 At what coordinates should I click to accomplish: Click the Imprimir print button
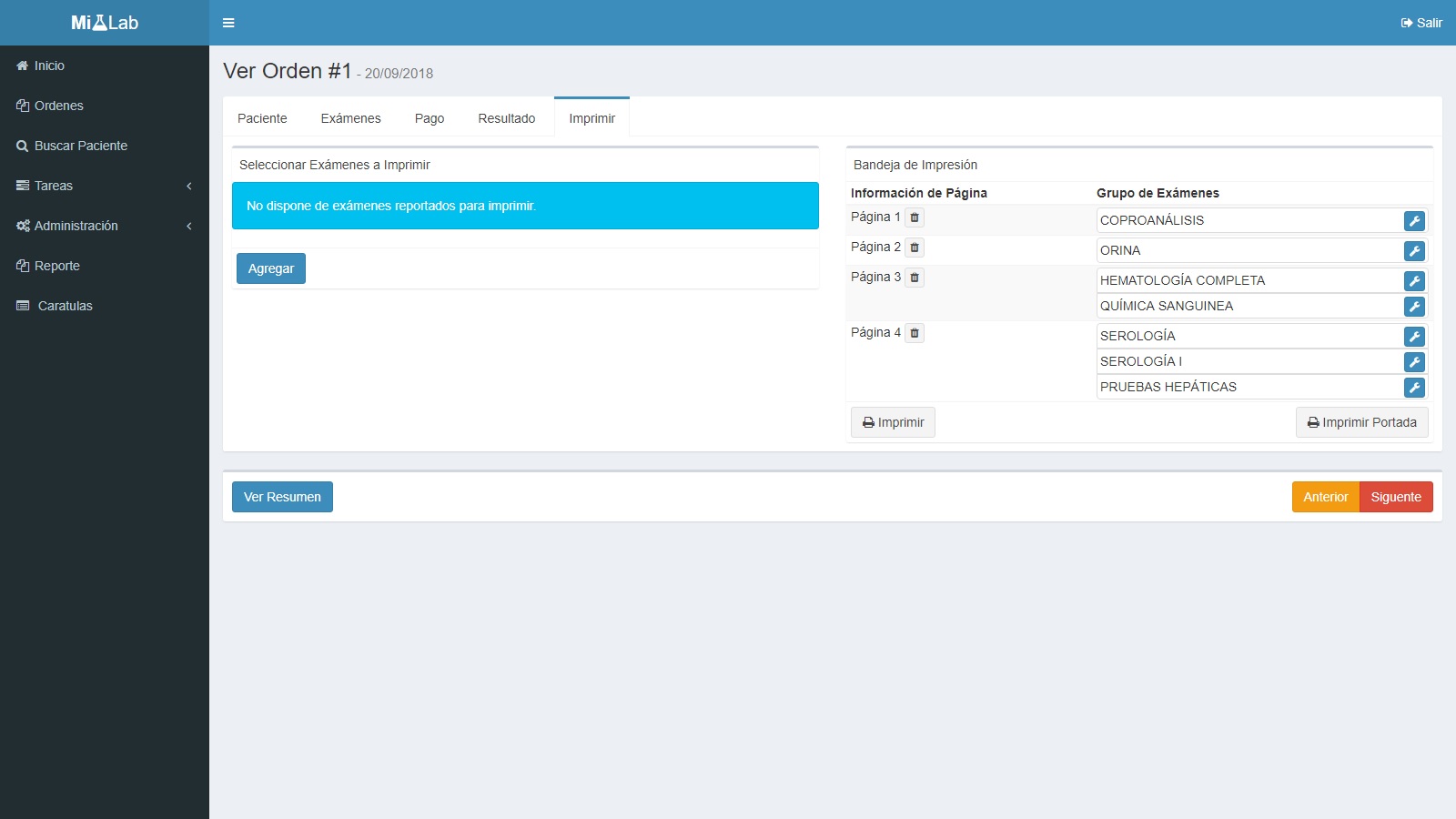click(x=893, y=422)
